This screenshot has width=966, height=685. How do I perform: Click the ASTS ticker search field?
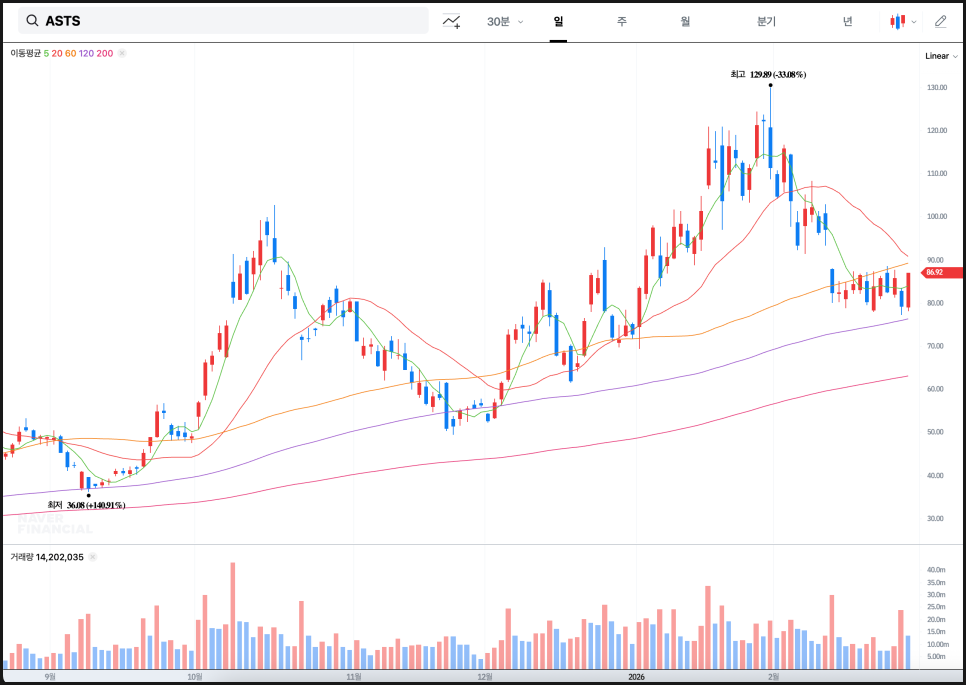(x=230, y=21)
